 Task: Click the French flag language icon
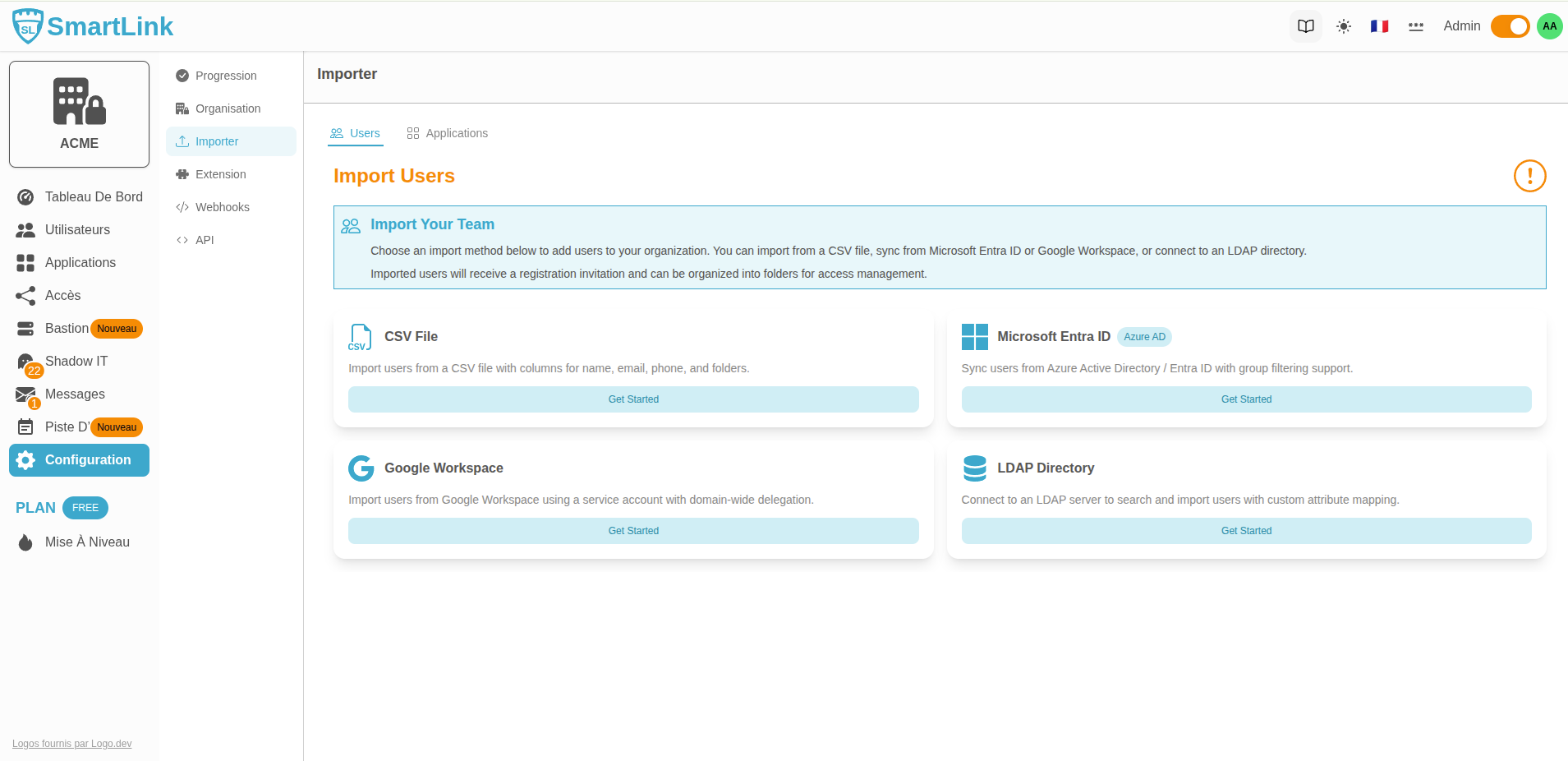click(x=1379, y=26)
